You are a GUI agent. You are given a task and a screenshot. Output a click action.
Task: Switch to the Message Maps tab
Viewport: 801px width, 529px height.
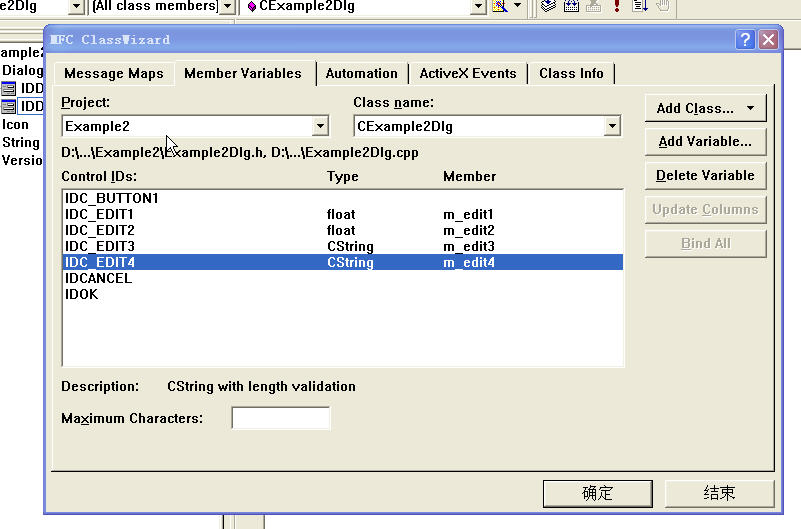(x=113, y=74)
